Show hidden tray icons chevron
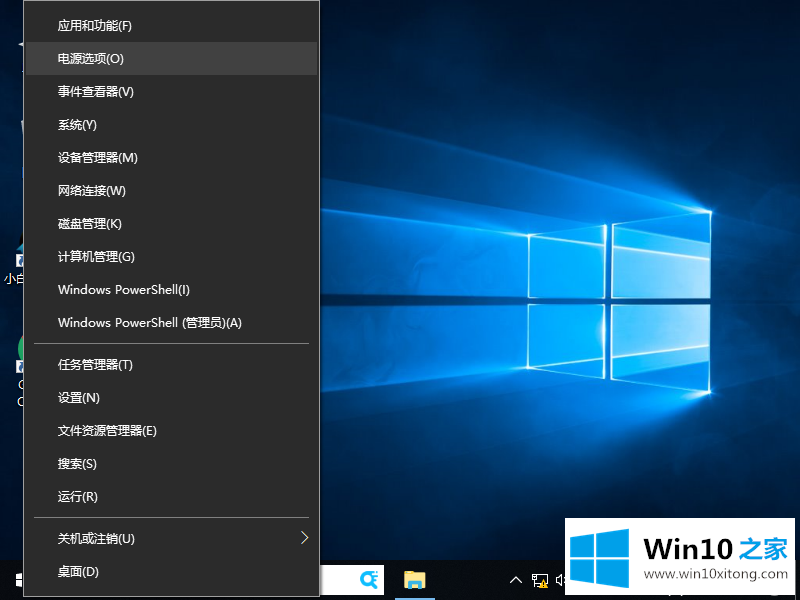800x600 pixels. pos(516,580)
